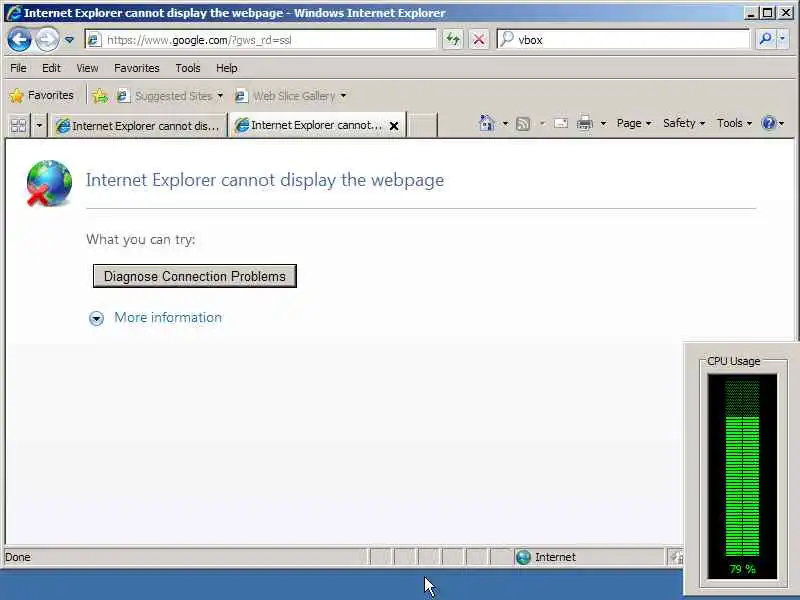The image size is (800, 600).
Task: Open the Tools command bar menu
Action: (x=734, y=123)
